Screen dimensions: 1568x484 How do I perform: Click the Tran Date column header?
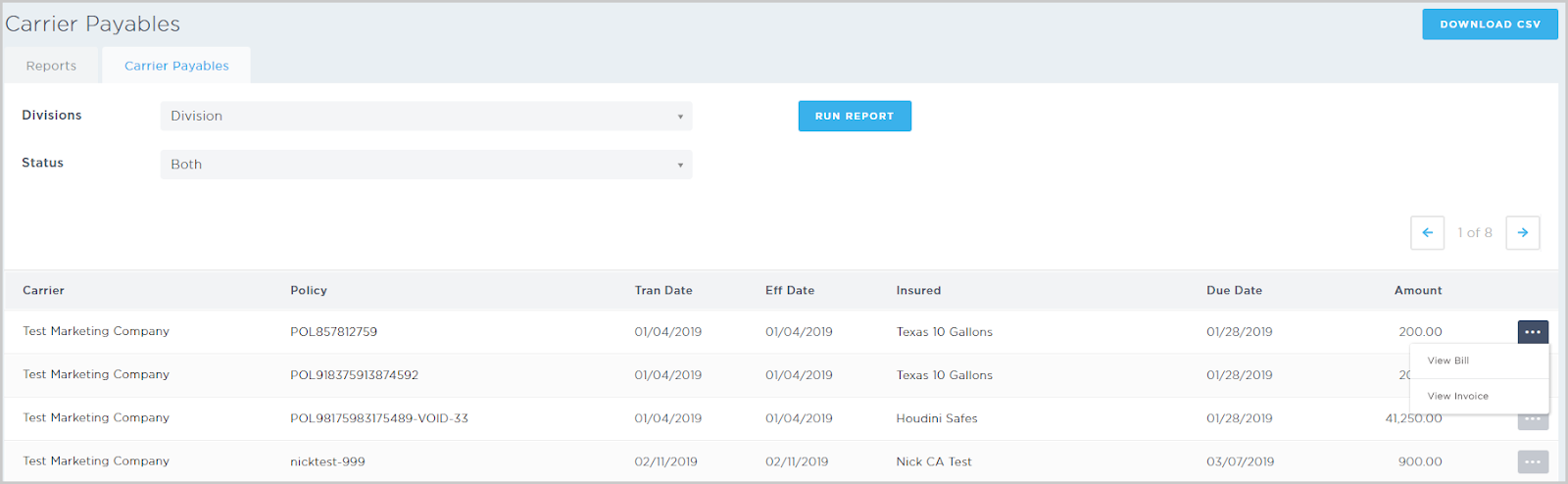(x=663, y=290)
